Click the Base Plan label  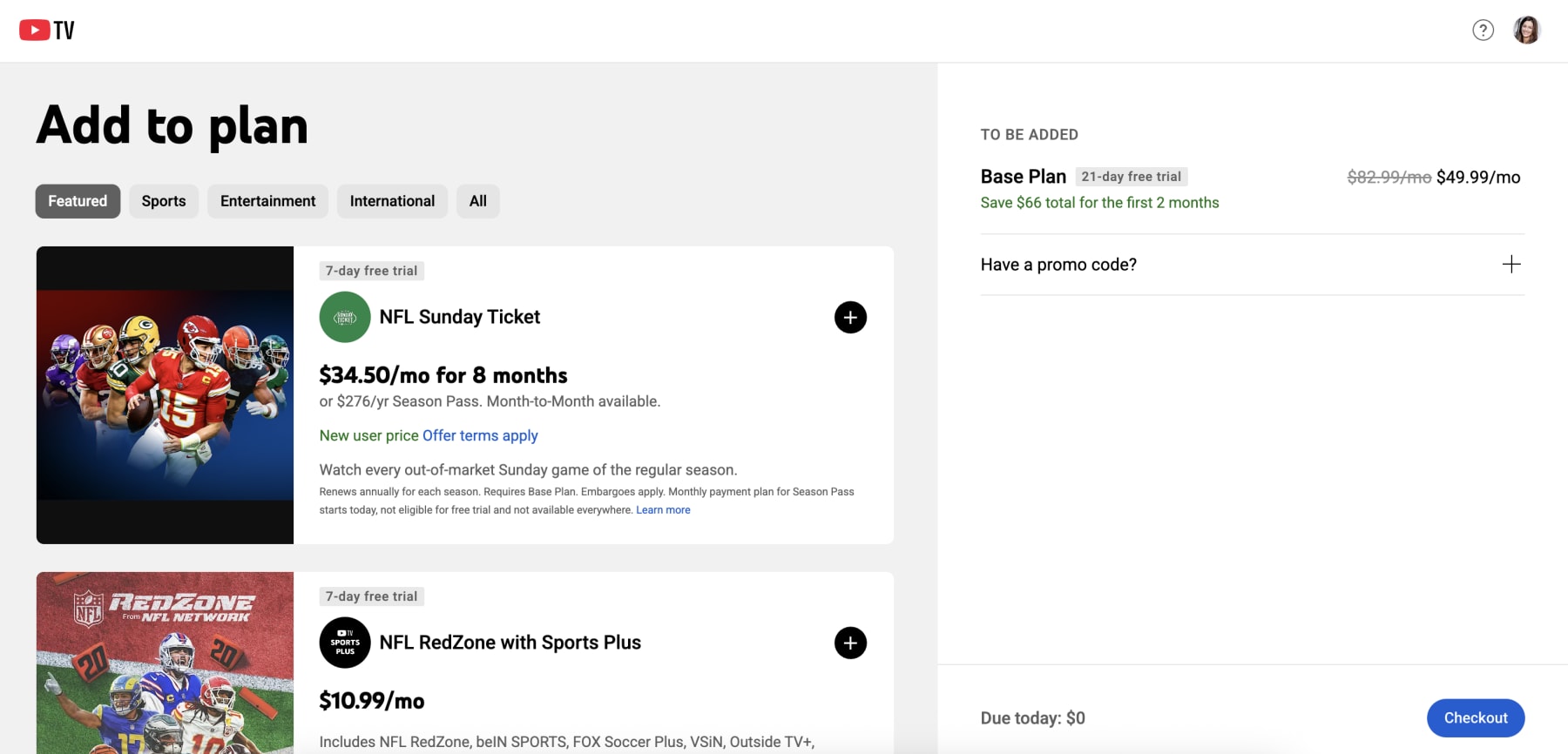click(x=1024, y=177)
